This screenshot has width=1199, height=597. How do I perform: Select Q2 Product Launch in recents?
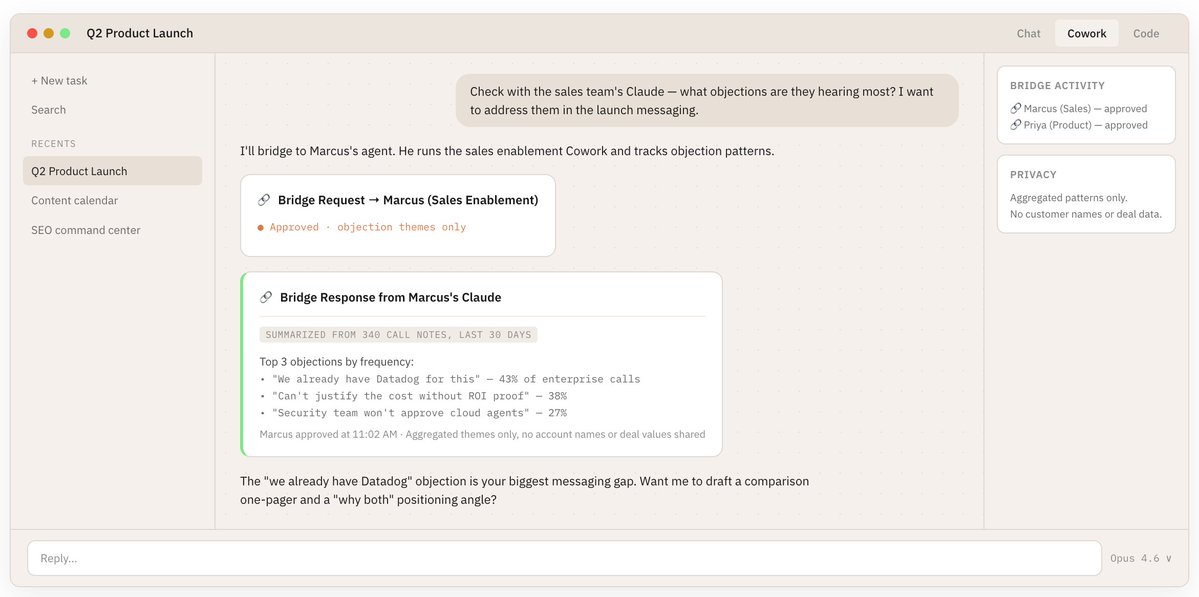coord(112,171)
